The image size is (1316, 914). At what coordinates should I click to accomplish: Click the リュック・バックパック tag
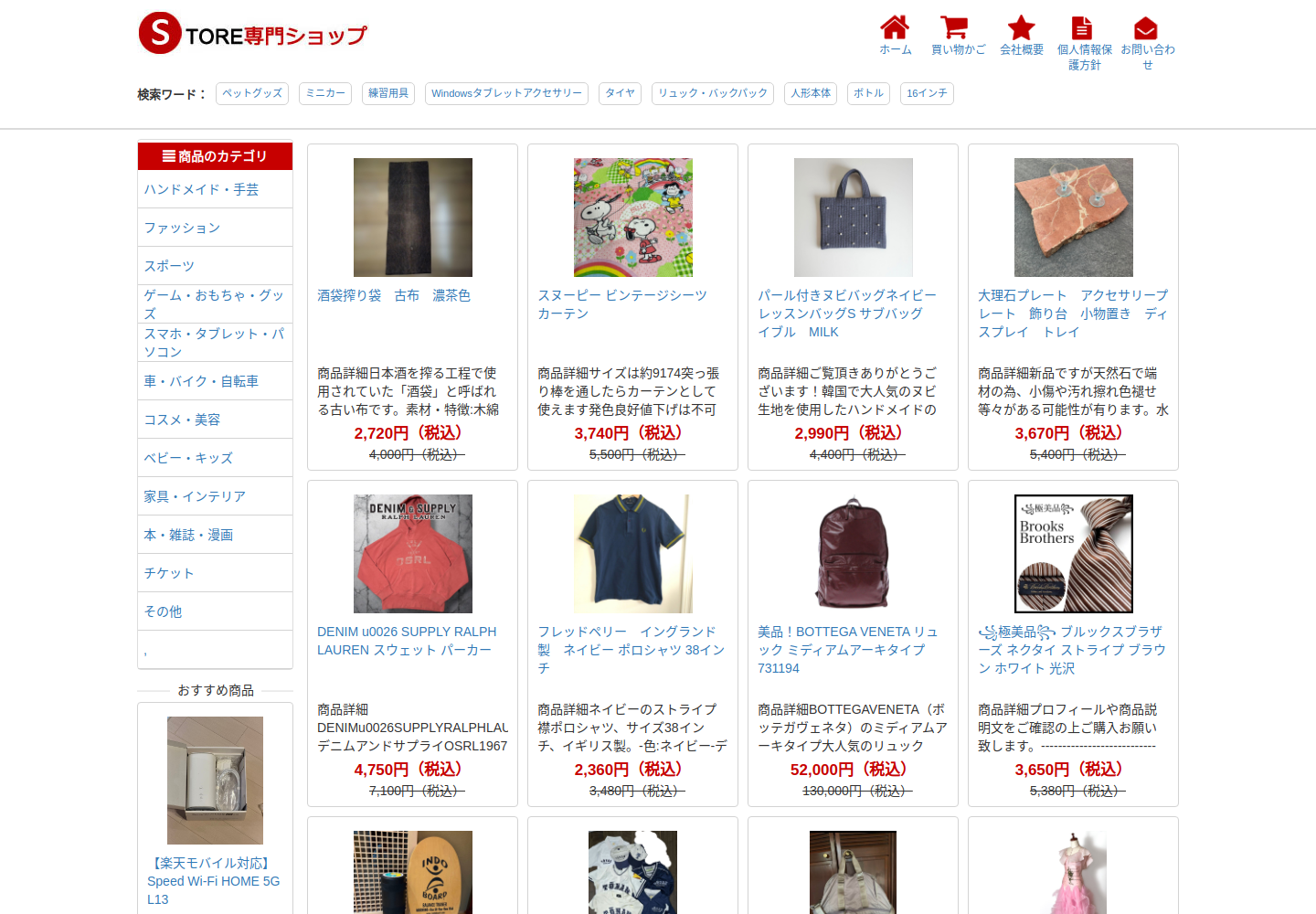pyautogui.click(x=713, y=93)
